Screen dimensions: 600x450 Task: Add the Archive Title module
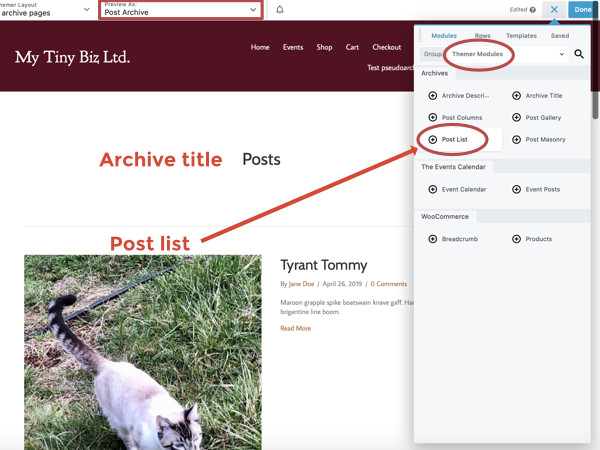(x=537, y=96)
